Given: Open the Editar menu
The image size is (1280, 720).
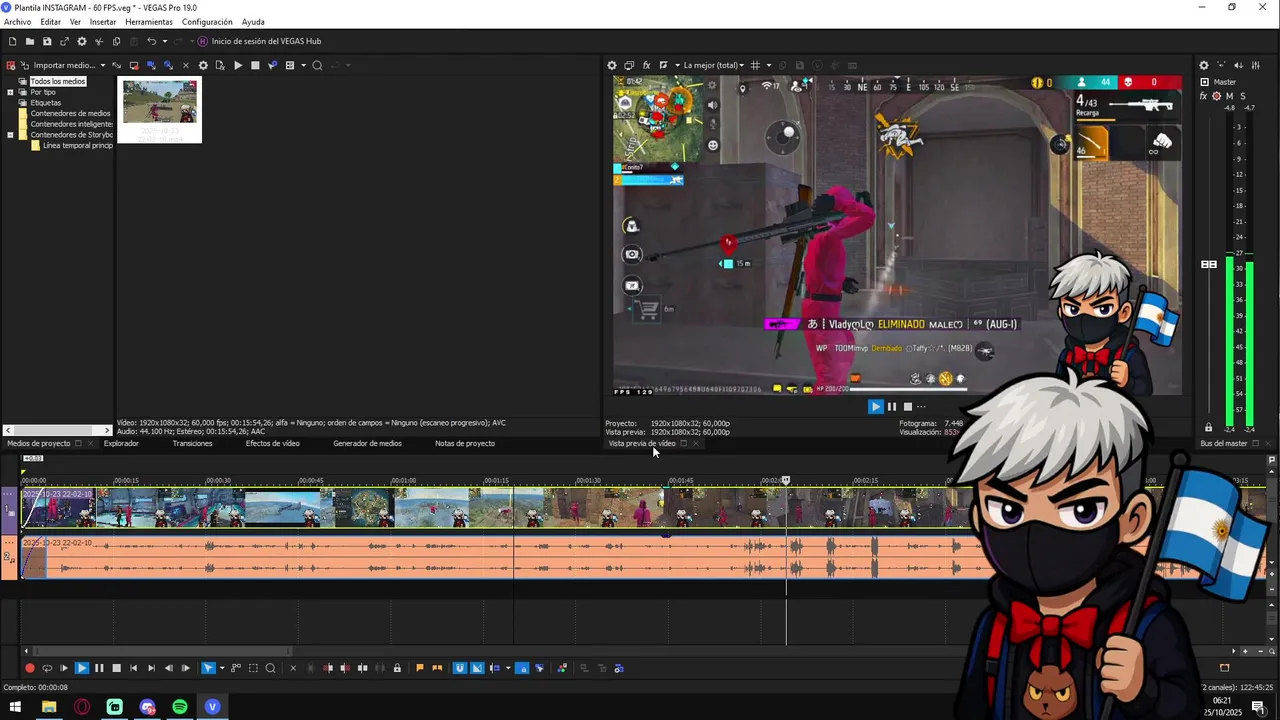Looking at the screenshot, I should tap(50, 22).
